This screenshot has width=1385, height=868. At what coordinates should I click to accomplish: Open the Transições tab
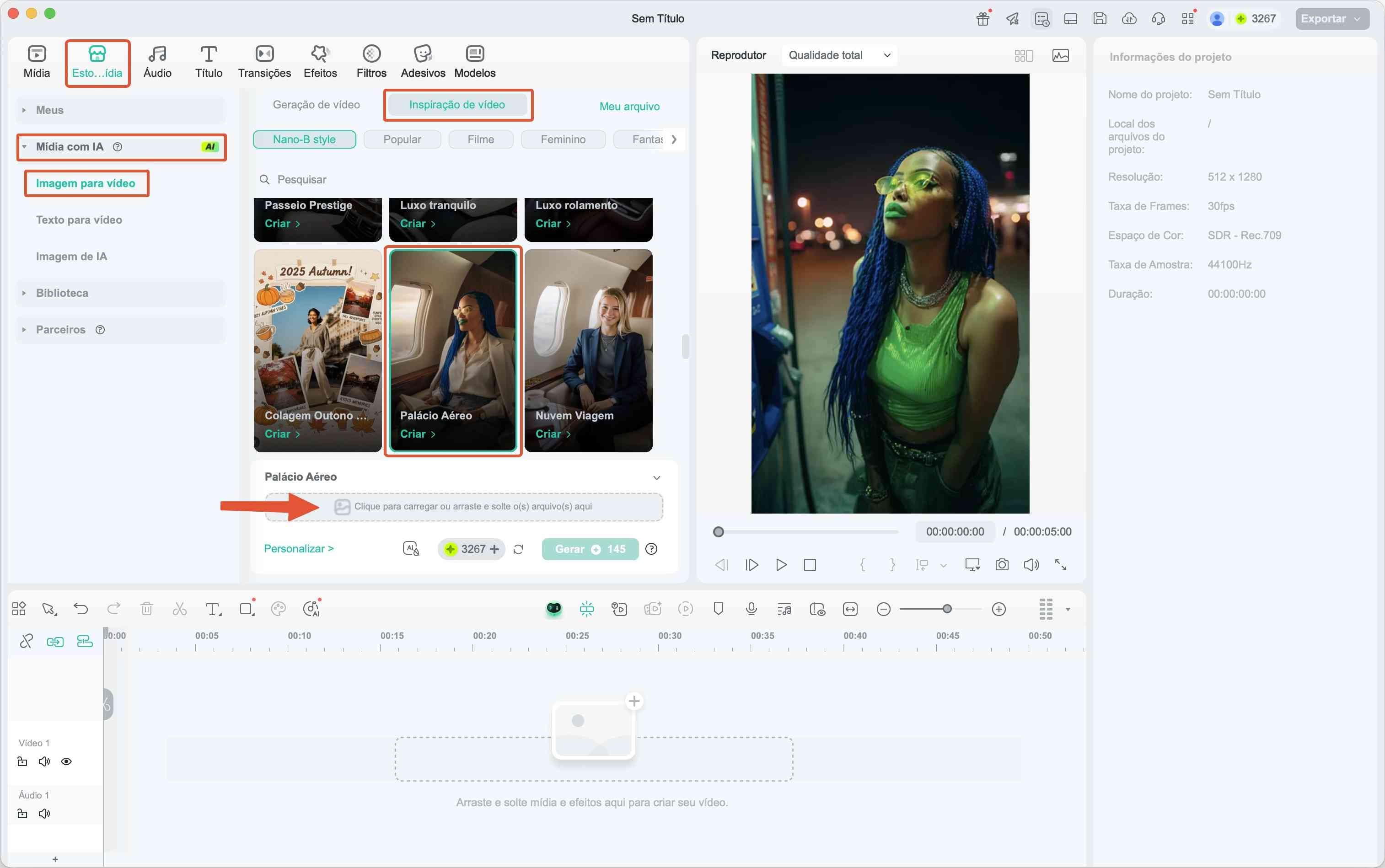[264, 61]
